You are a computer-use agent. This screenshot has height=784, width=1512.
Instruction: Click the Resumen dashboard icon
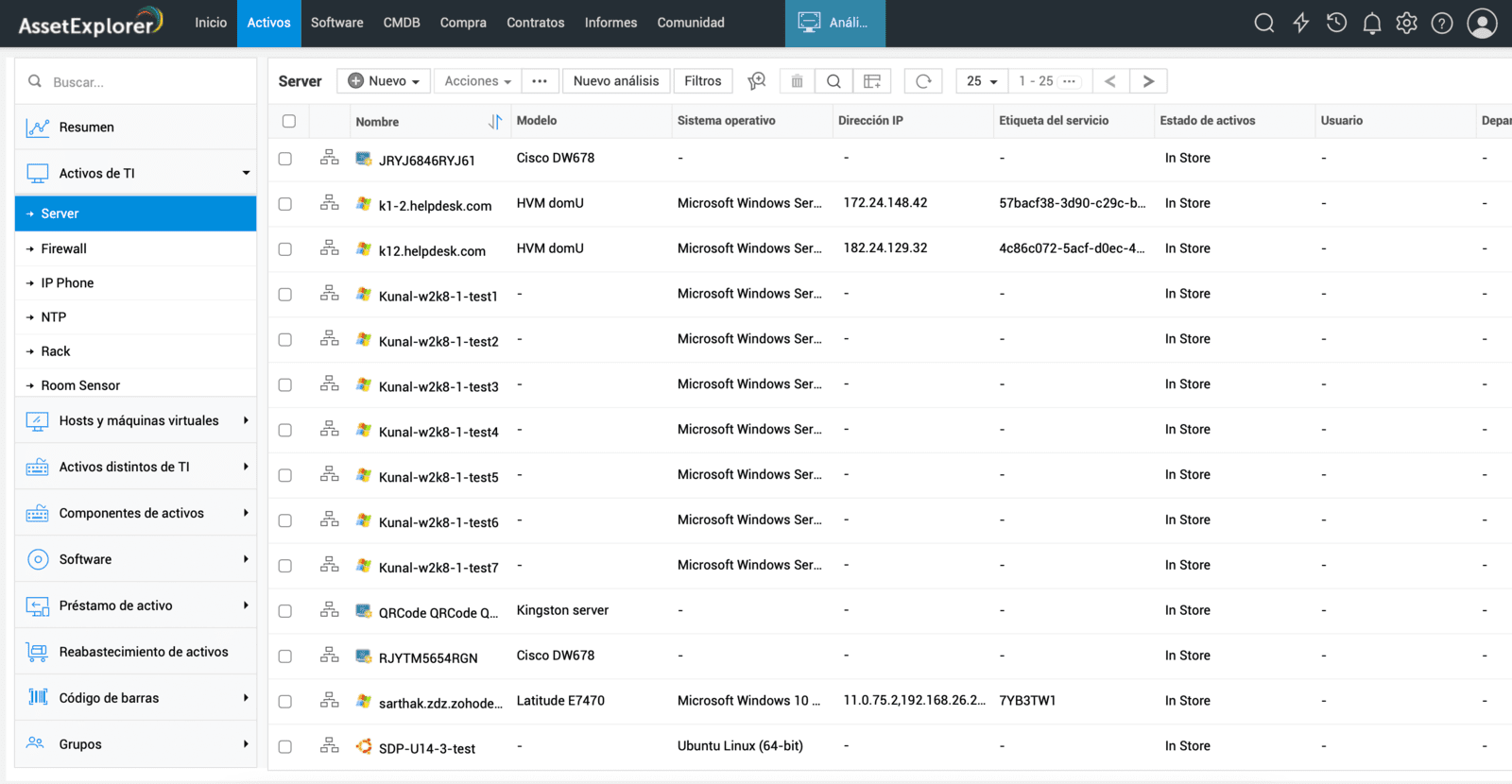(38, 128)
